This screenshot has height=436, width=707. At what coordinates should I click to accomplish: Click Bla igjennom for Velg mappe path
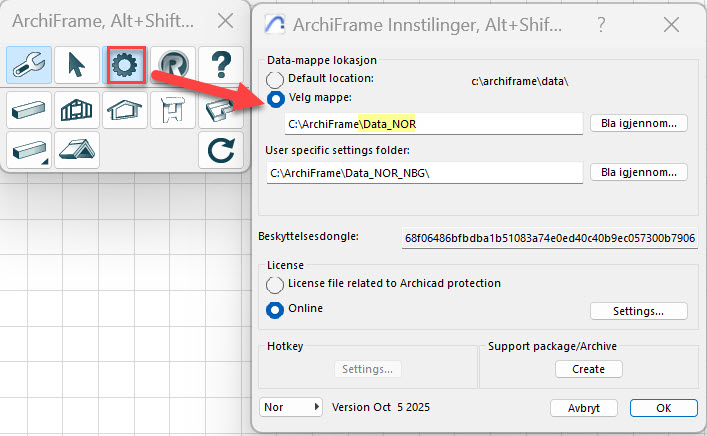[638, 123]
